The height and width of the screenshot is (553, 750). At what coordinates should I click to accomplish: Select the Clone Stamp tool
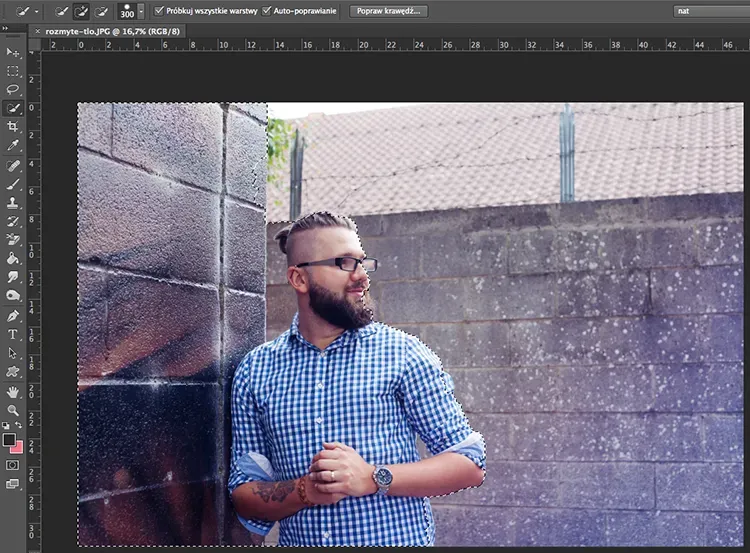[x=13, y=203]
